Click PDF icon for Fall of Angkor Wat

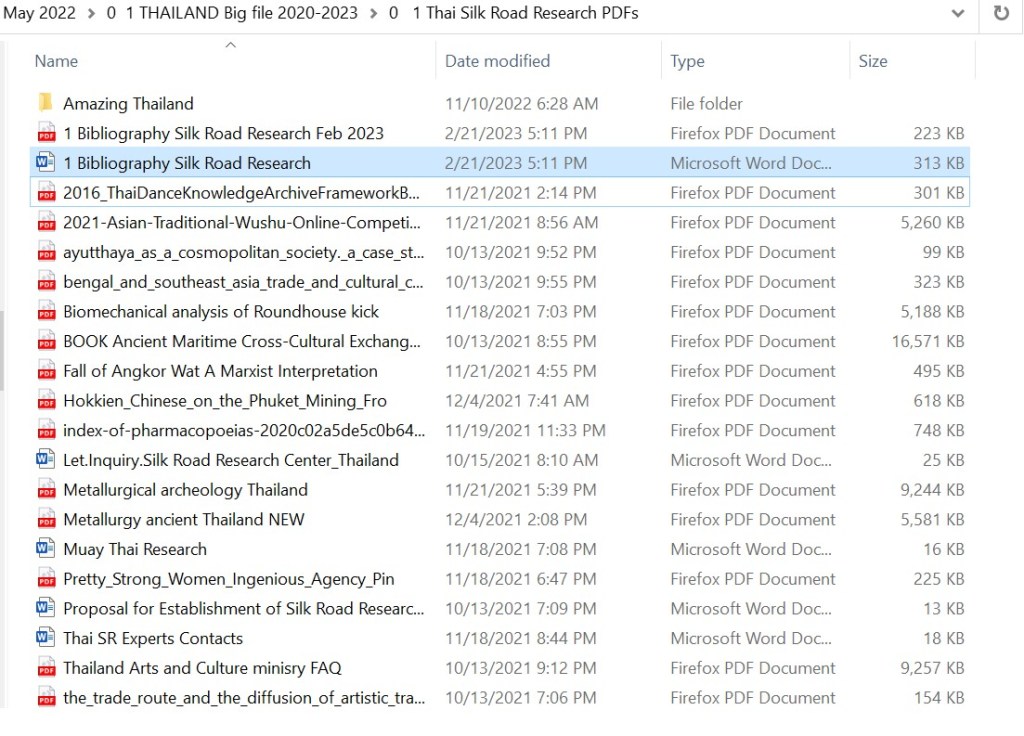(45, 371)
